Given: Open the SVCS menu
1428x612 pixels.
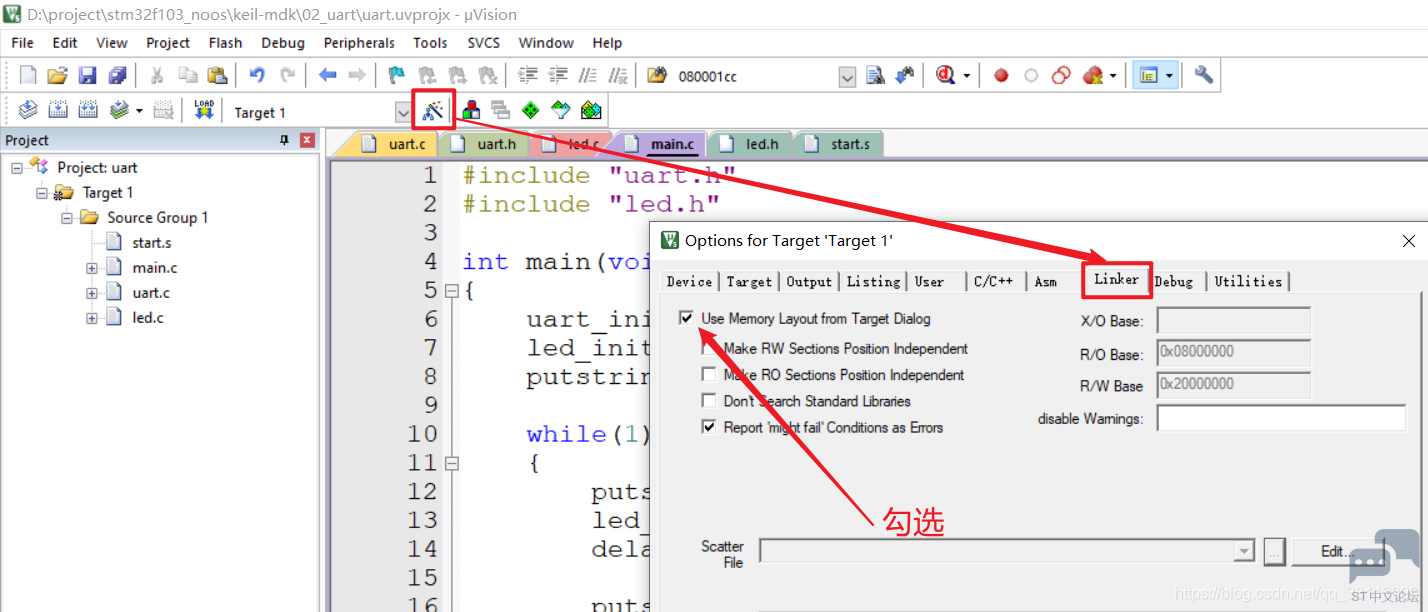Looking at the screenshot, I should click(x=484, y=43).
